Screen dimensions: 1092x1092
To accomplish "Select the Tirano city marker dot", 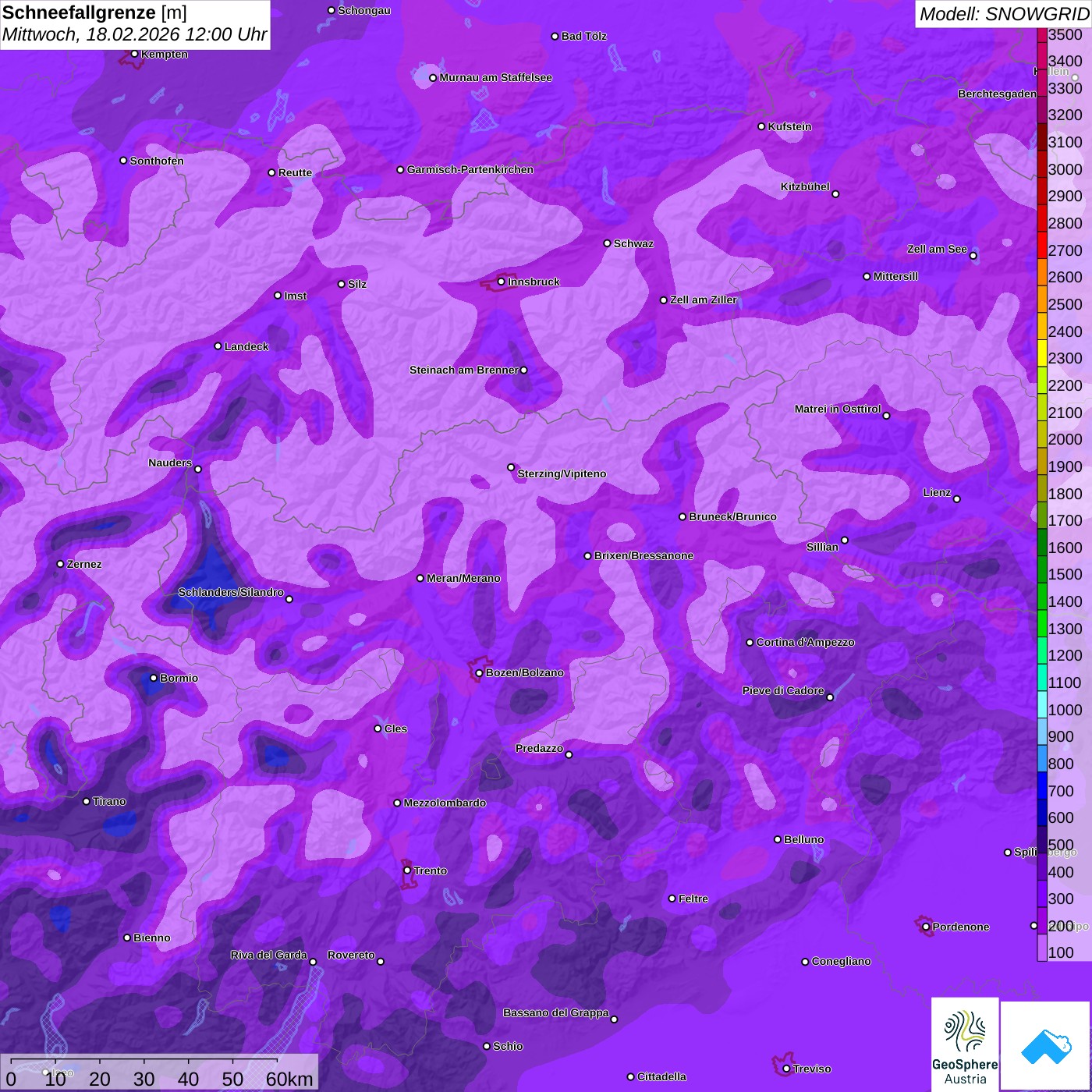I will coord(87,801).
